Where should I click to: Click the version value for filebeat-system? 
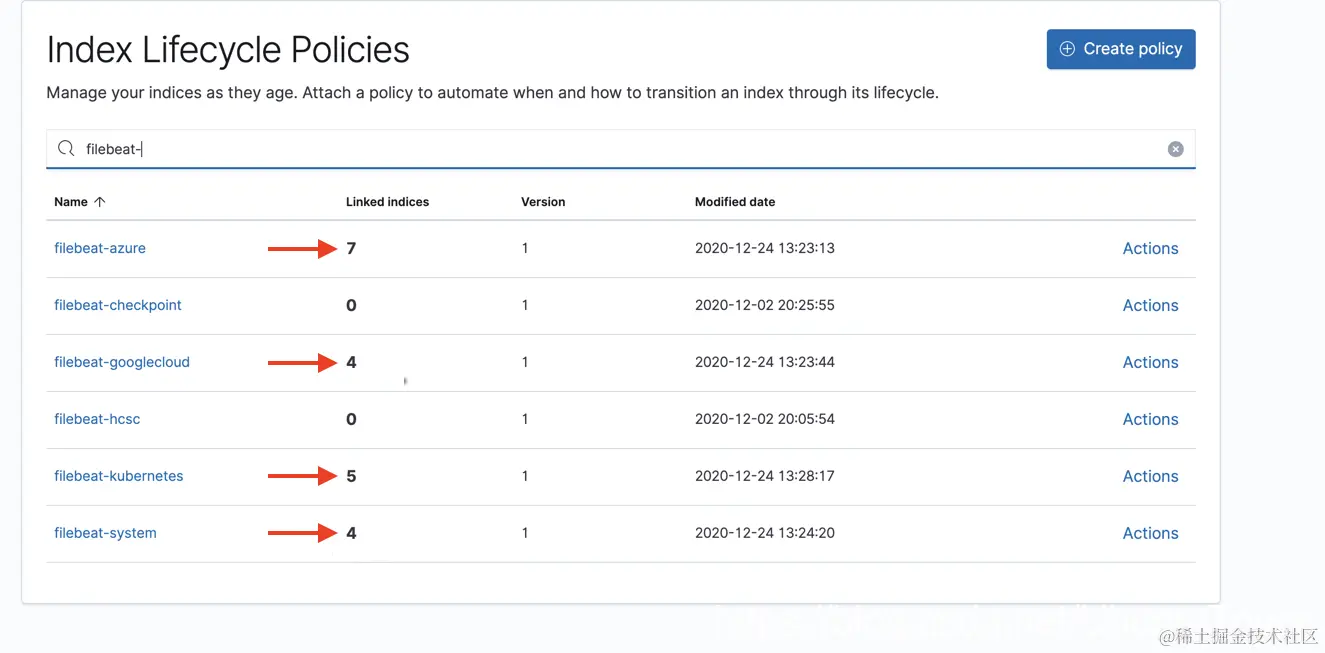525,534
